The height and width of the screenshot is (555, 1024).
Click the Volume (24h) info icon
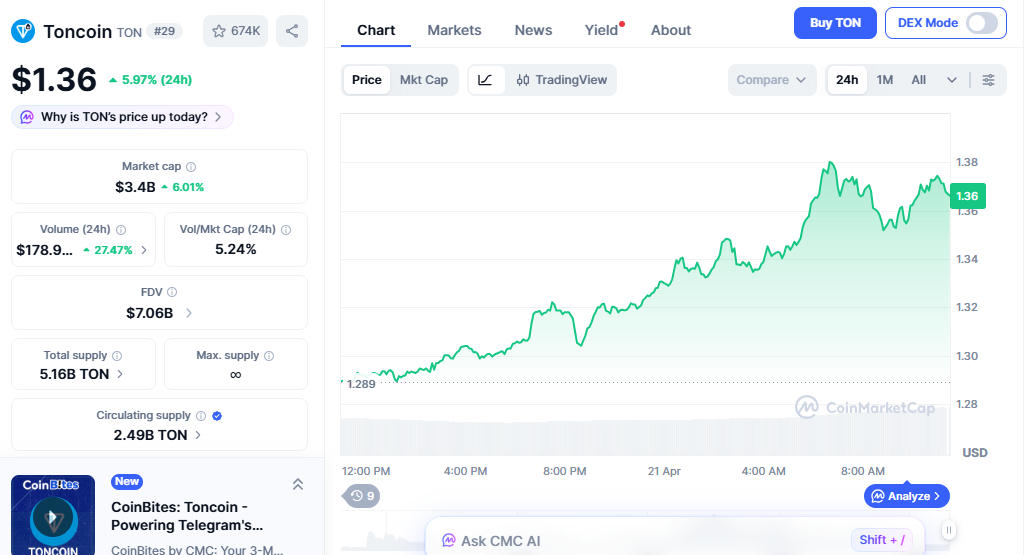[x=121, y=230]
